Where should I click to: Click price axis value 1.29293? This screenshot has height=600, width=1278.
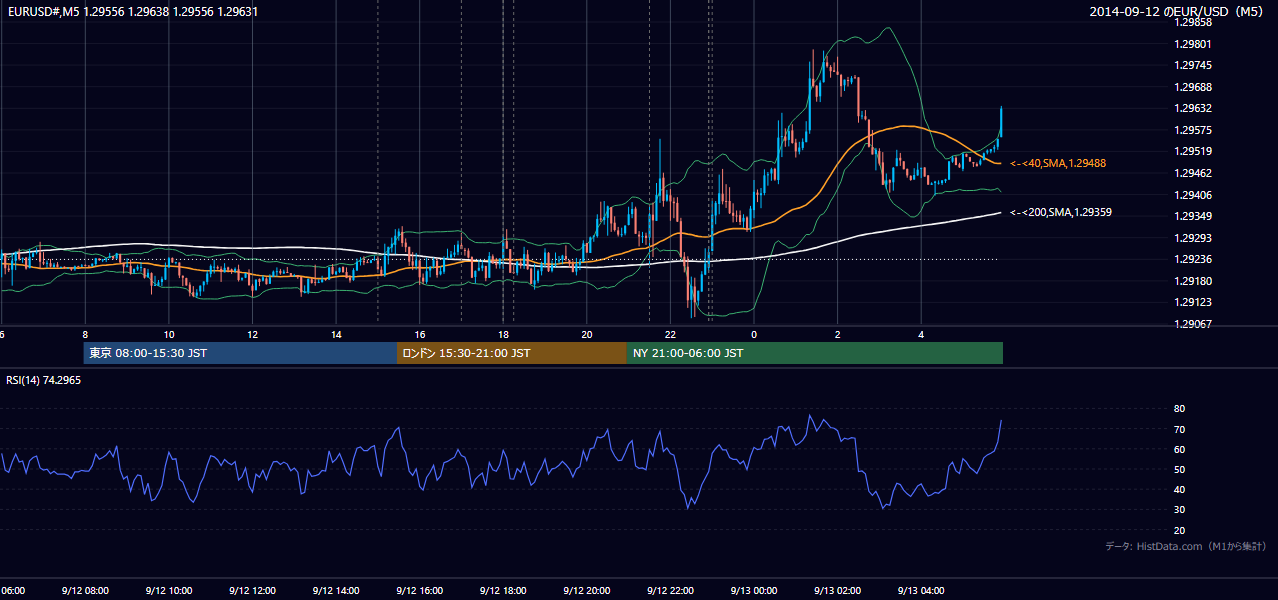[1192, 238]
